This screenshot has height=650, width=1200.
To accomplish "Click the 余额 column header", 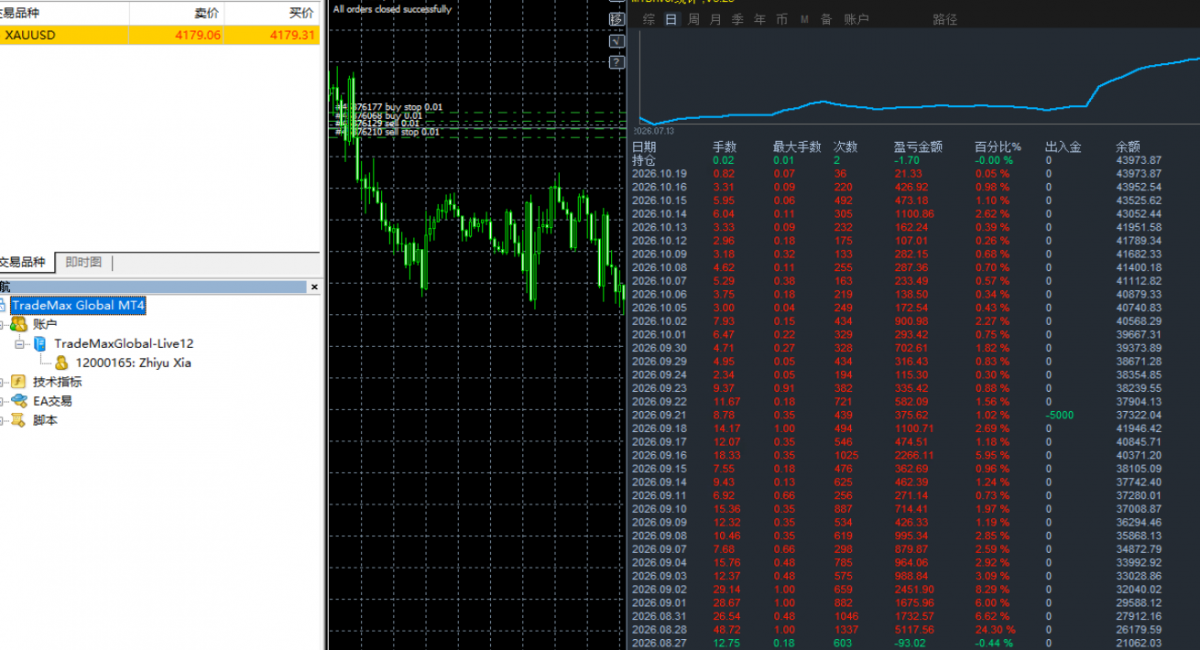I will (x=1128, y=147).
